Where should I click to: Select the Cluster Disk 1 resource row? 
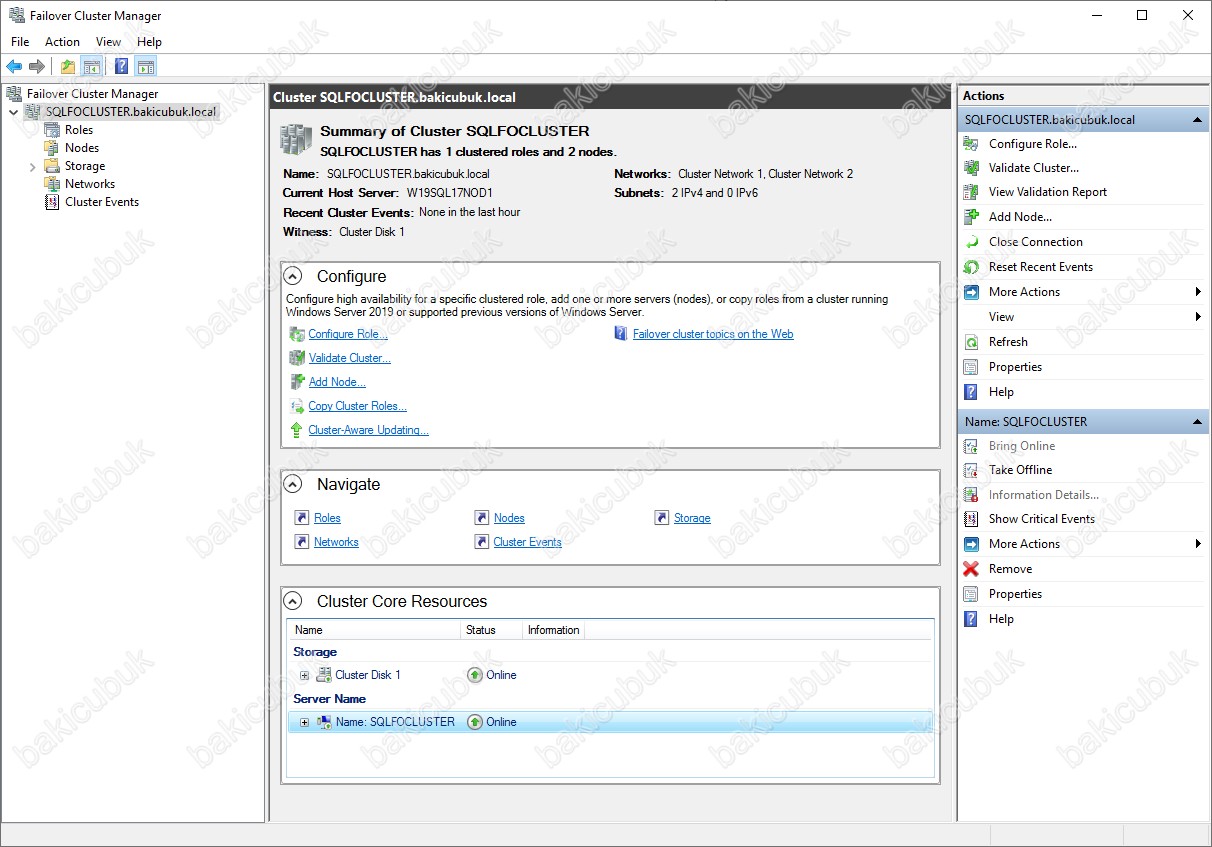[x=610, y=675]
